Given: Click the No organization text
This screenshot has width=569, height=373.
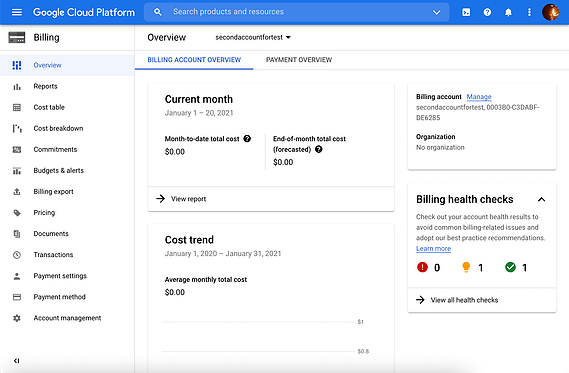Looking at the screenshot, I should point(440,147).
